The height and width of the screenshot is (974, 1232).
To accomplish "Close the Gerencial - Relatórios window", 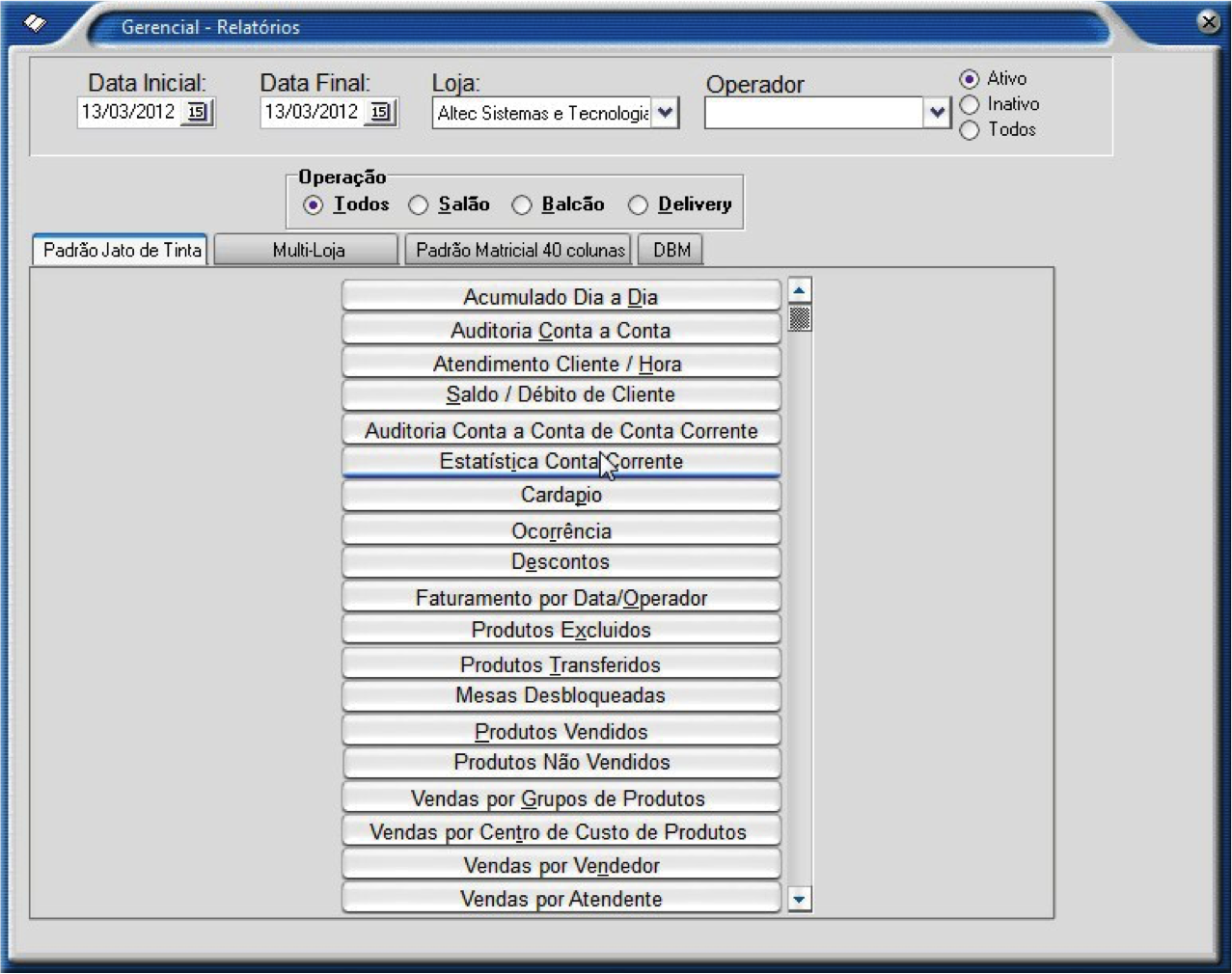I will [1208, 21].
